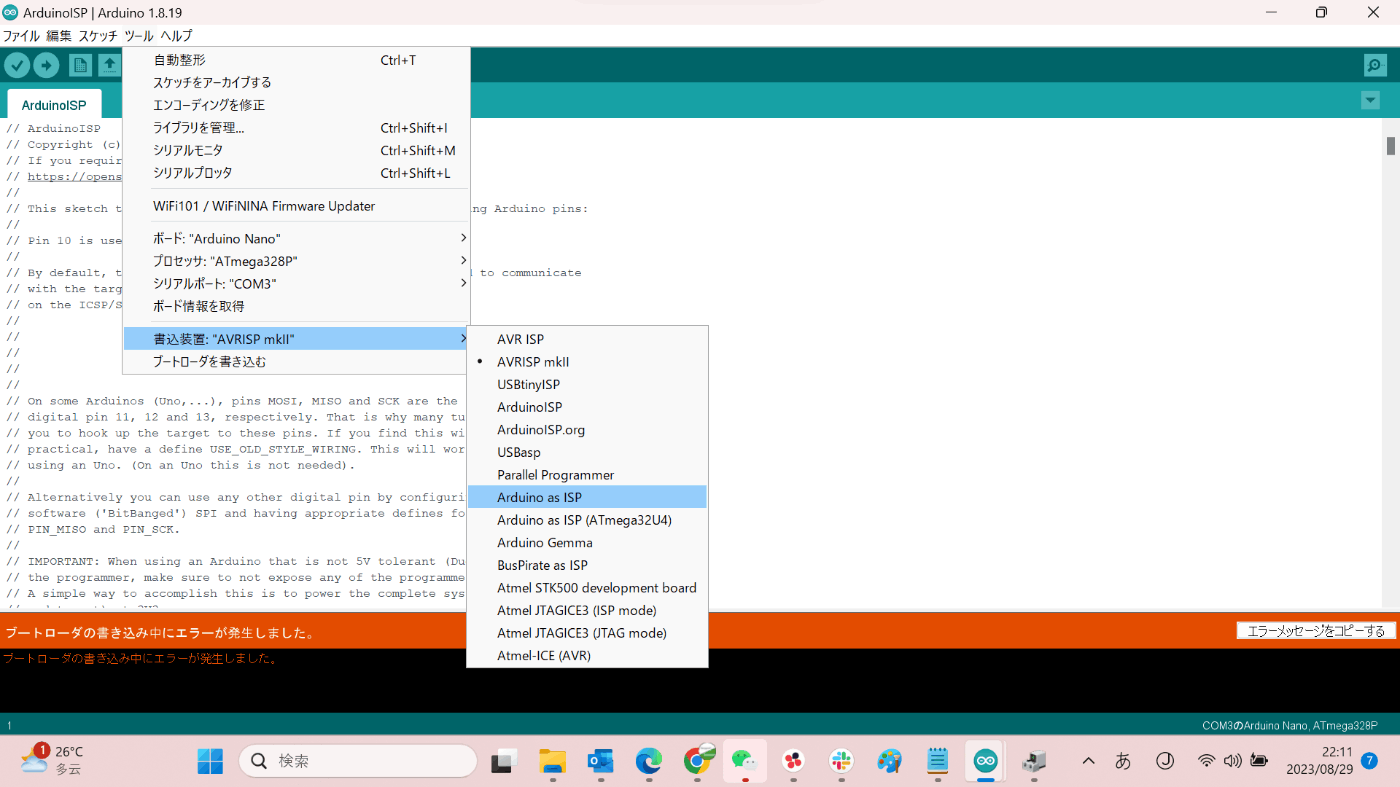Click the ツール menu bar item
Viewport: 1400px width, 787px height.
click(x=139, y=35)
